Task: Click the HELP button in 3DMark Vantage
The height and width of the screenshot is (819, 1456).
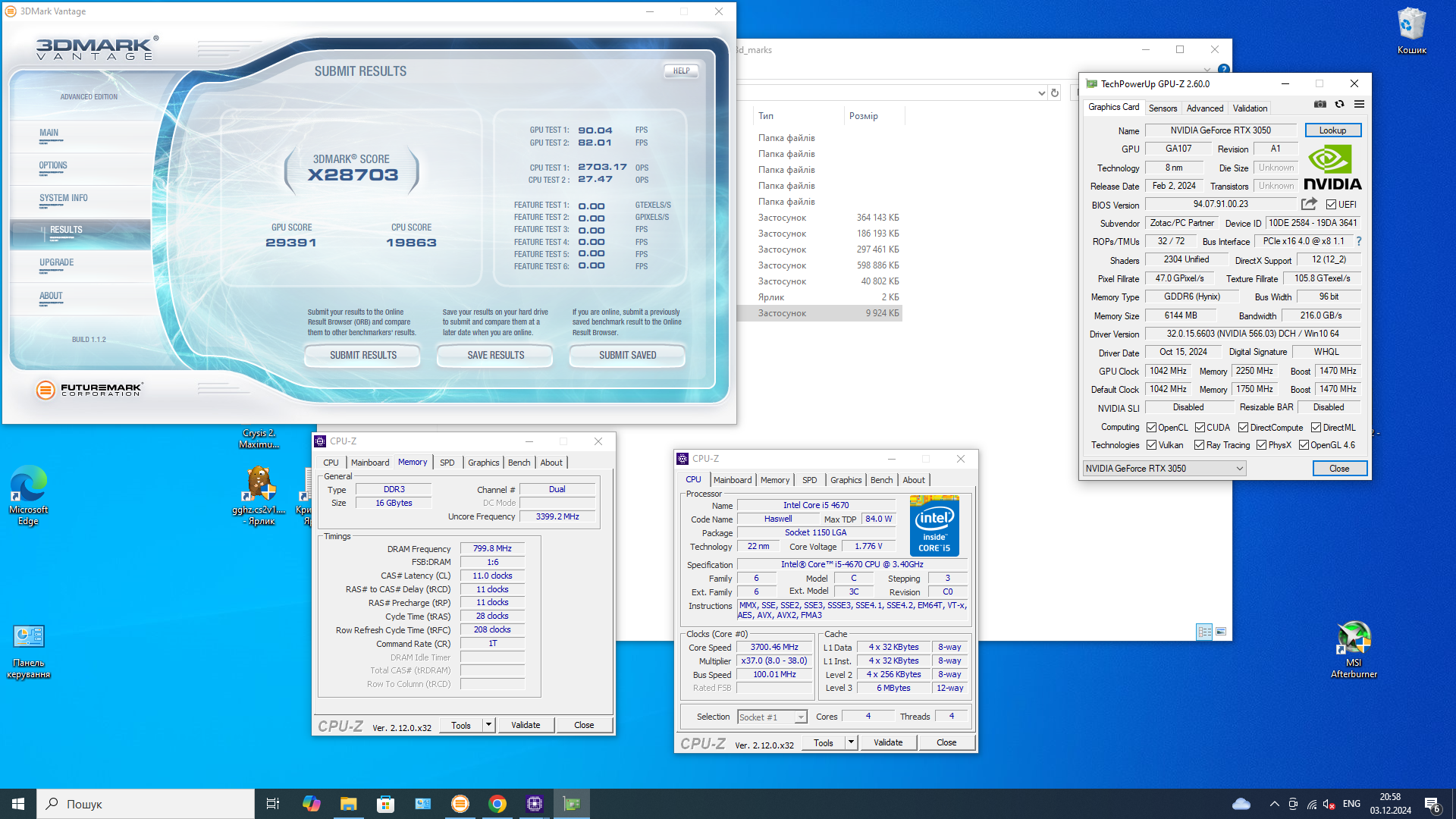Action: coord(681,71)
